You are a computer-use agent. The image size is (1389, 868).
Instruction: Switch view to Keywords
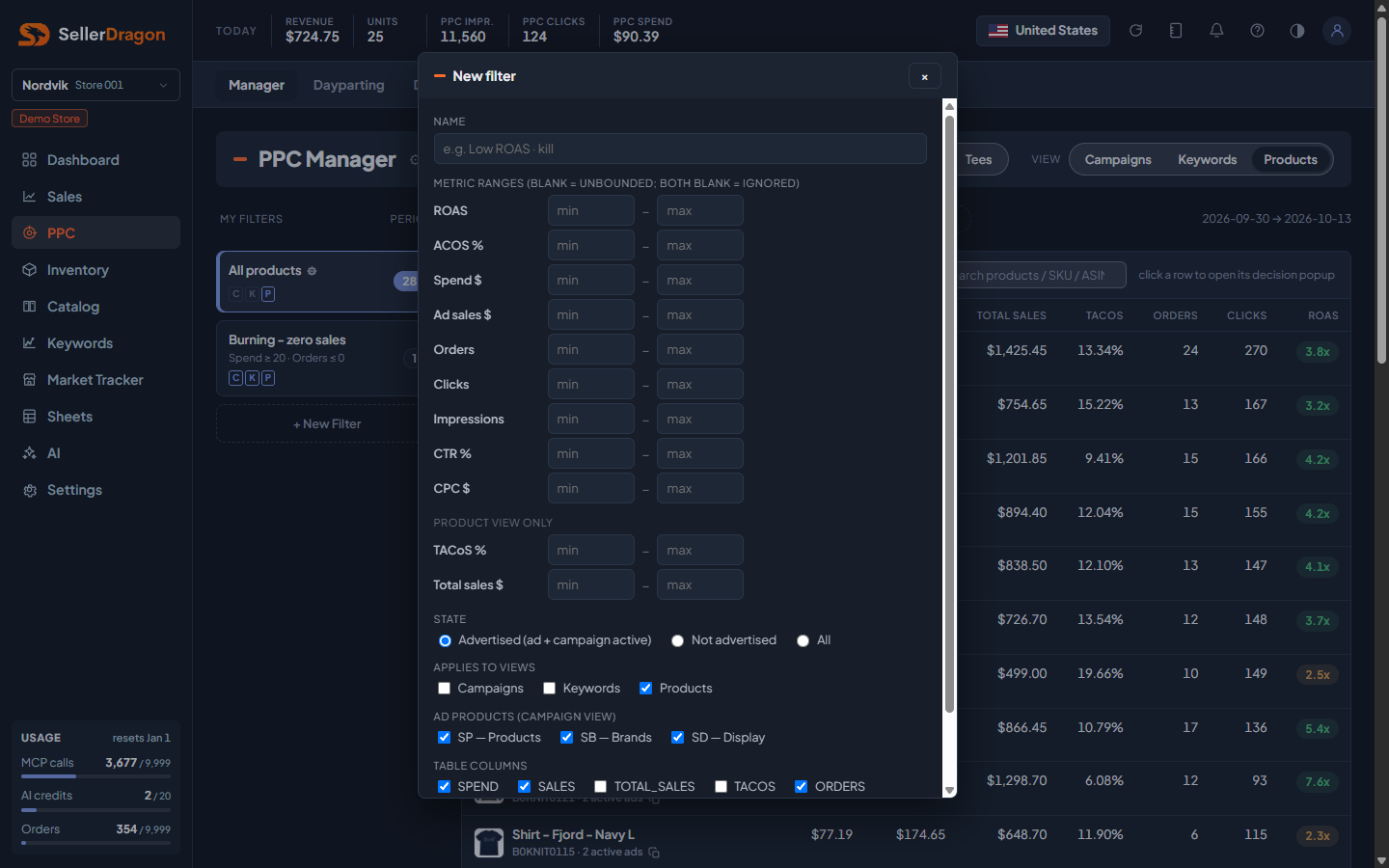[1207, 160]
